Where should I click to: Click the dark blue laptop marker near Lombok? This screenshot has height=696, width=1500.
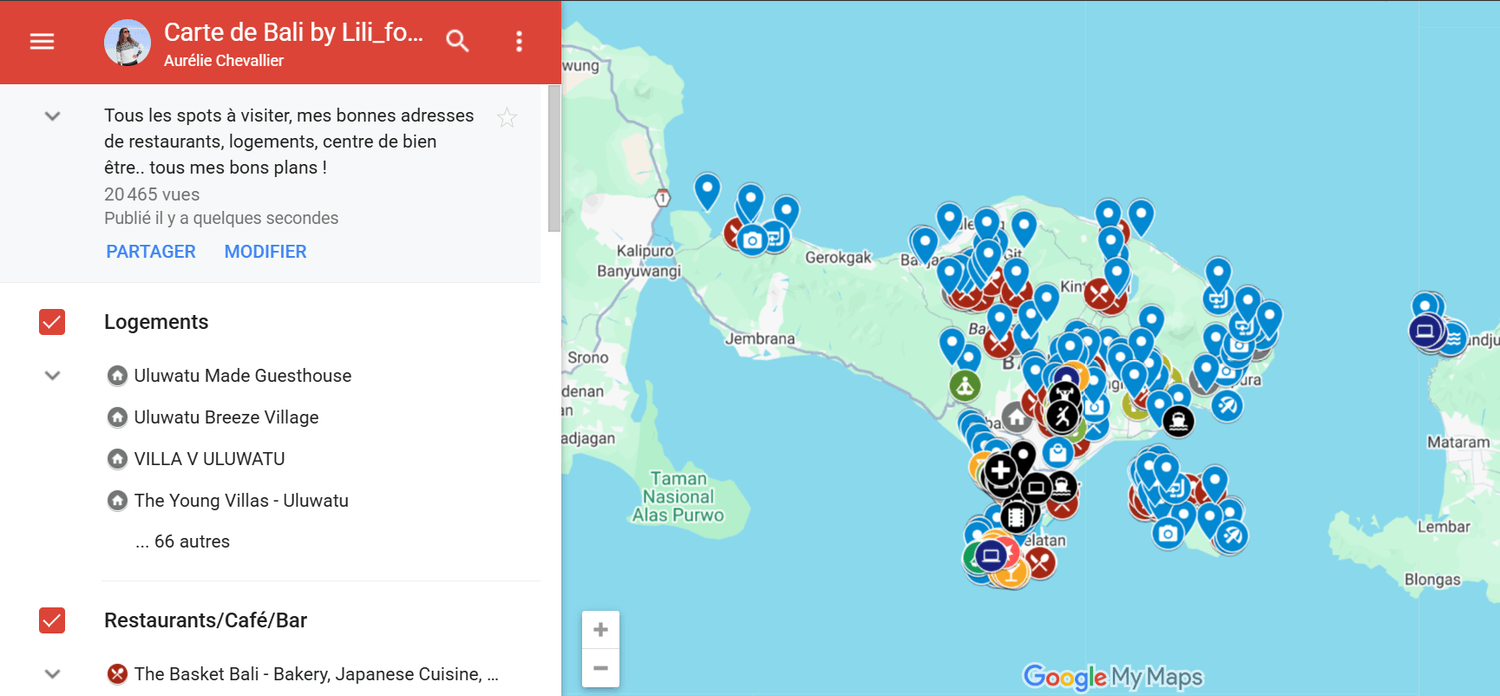(1425, 329)
